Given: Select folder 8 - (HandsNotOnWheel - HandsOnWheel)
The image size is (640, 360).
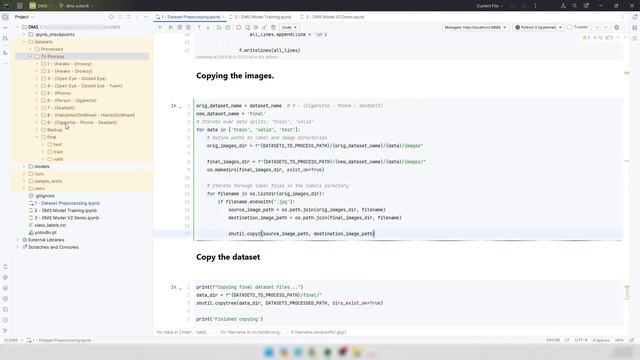Looking at the screenshot, I should coord(91,115).
